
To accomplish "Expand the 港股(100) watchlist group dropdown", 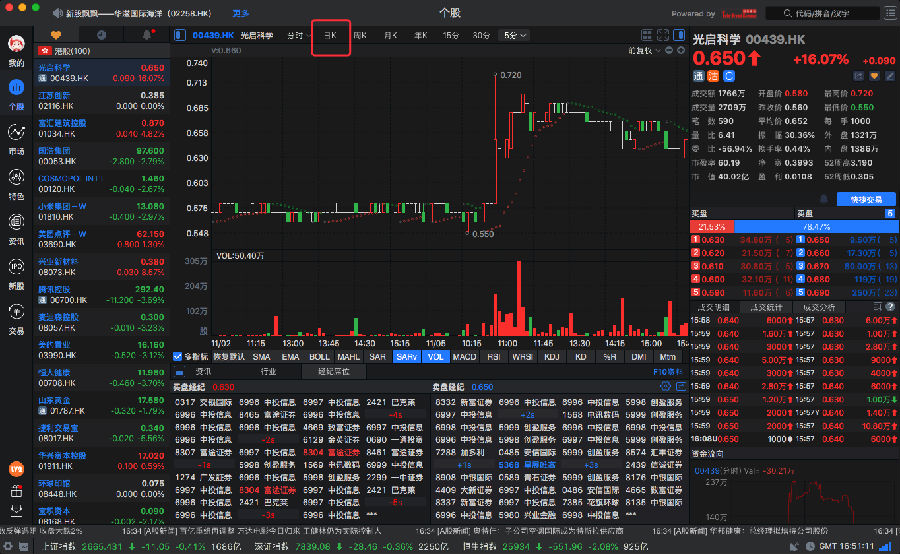I will (x=102, y=51).
